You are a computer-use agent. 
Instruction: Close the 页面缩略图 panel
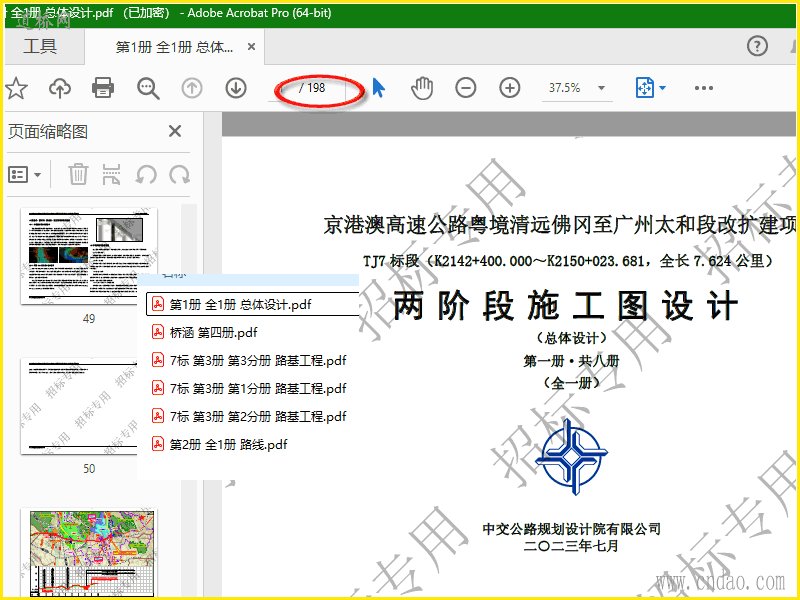coord(175,131)
